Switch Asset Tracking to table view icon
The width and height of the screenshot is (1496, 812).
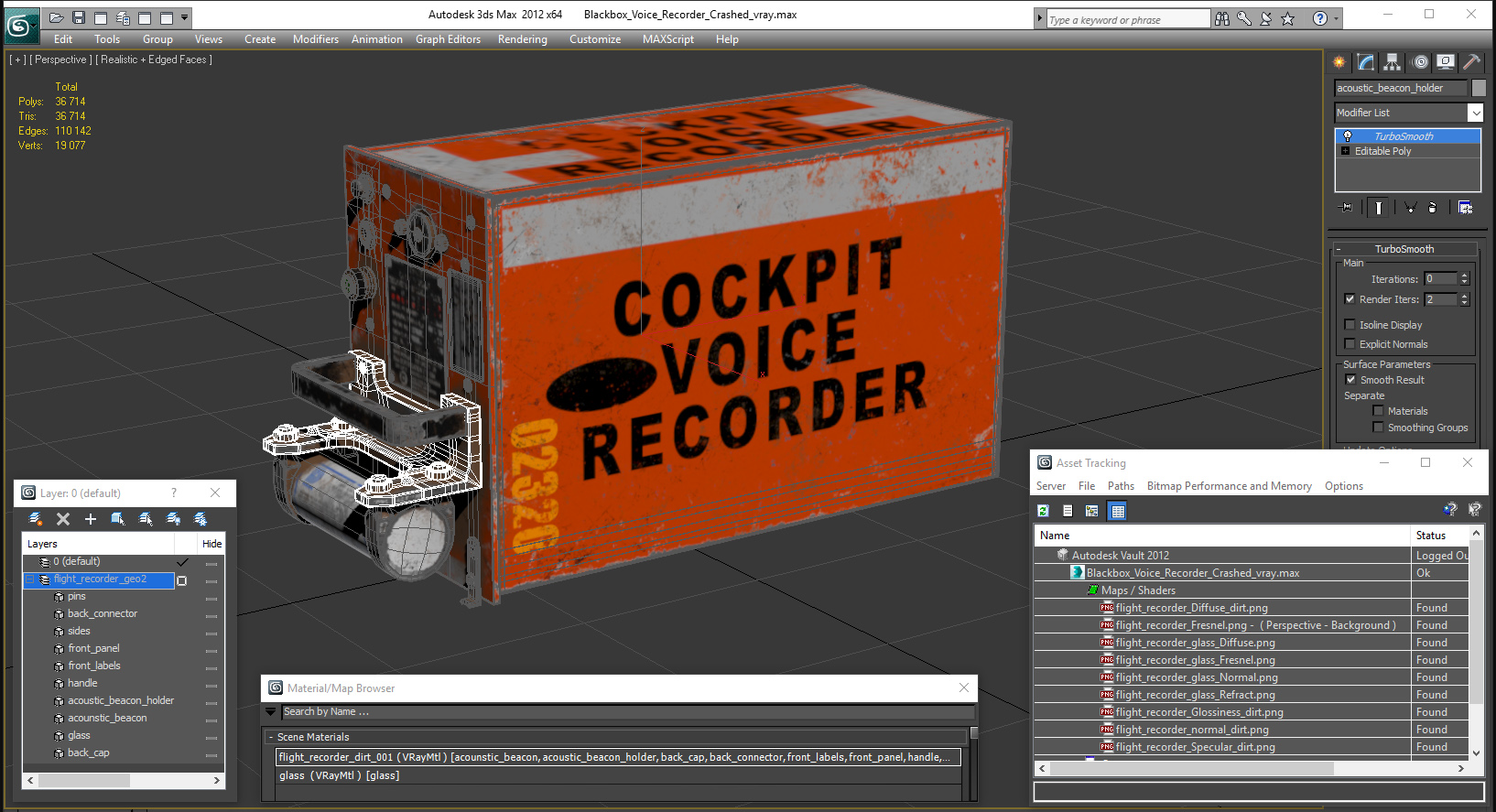[1117, 511]
